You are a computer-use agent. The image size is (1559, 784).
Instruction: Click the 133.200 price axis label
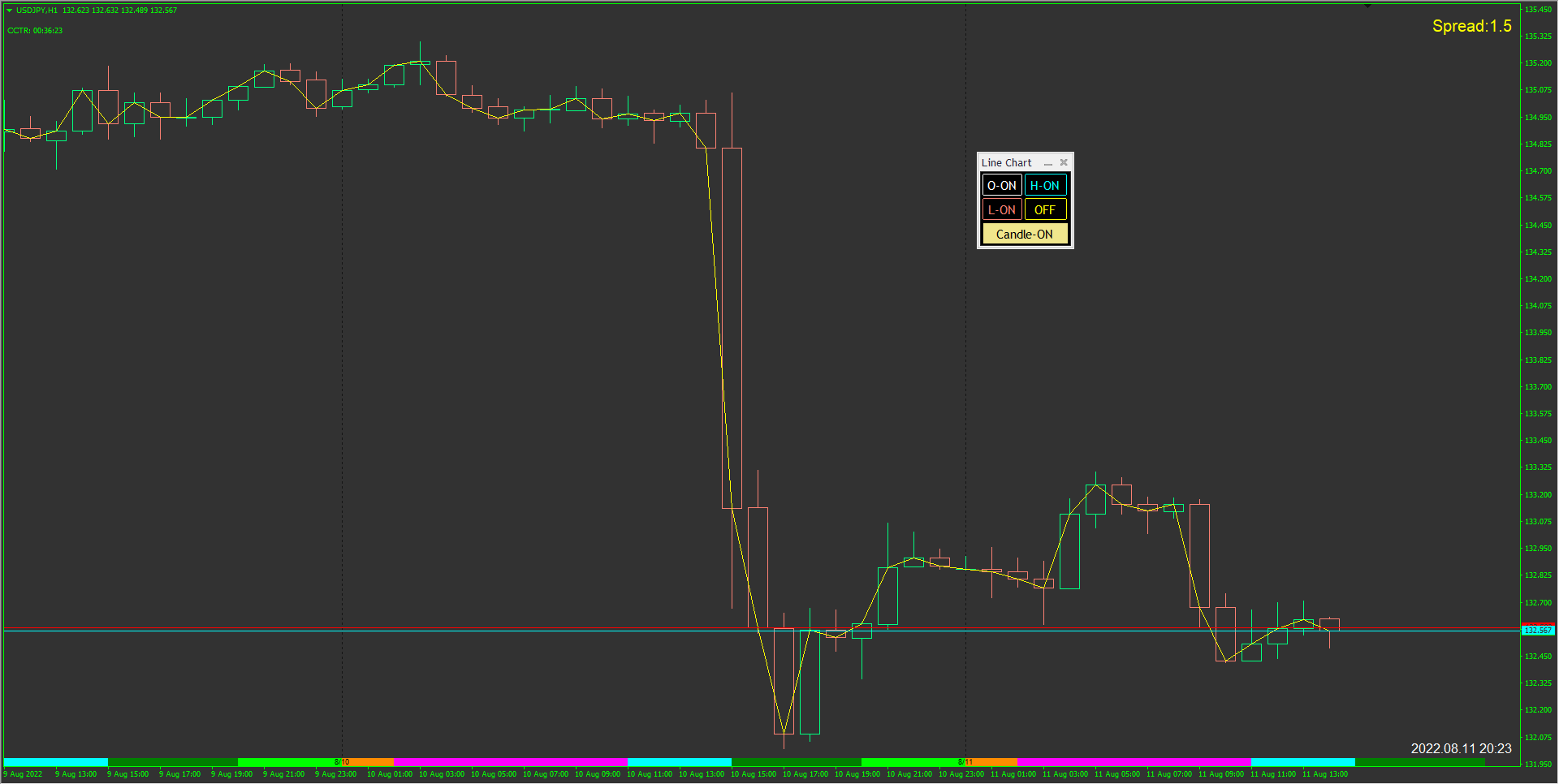coord(1538,495)
